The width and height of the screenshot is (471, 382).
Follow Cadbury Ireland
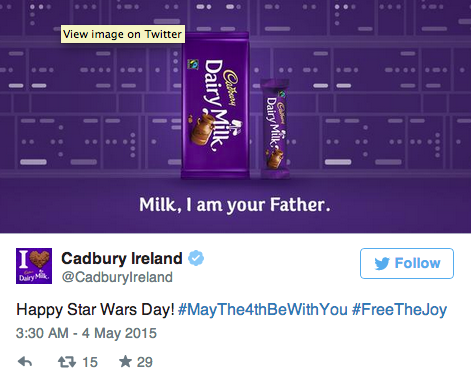pos(407,263)
